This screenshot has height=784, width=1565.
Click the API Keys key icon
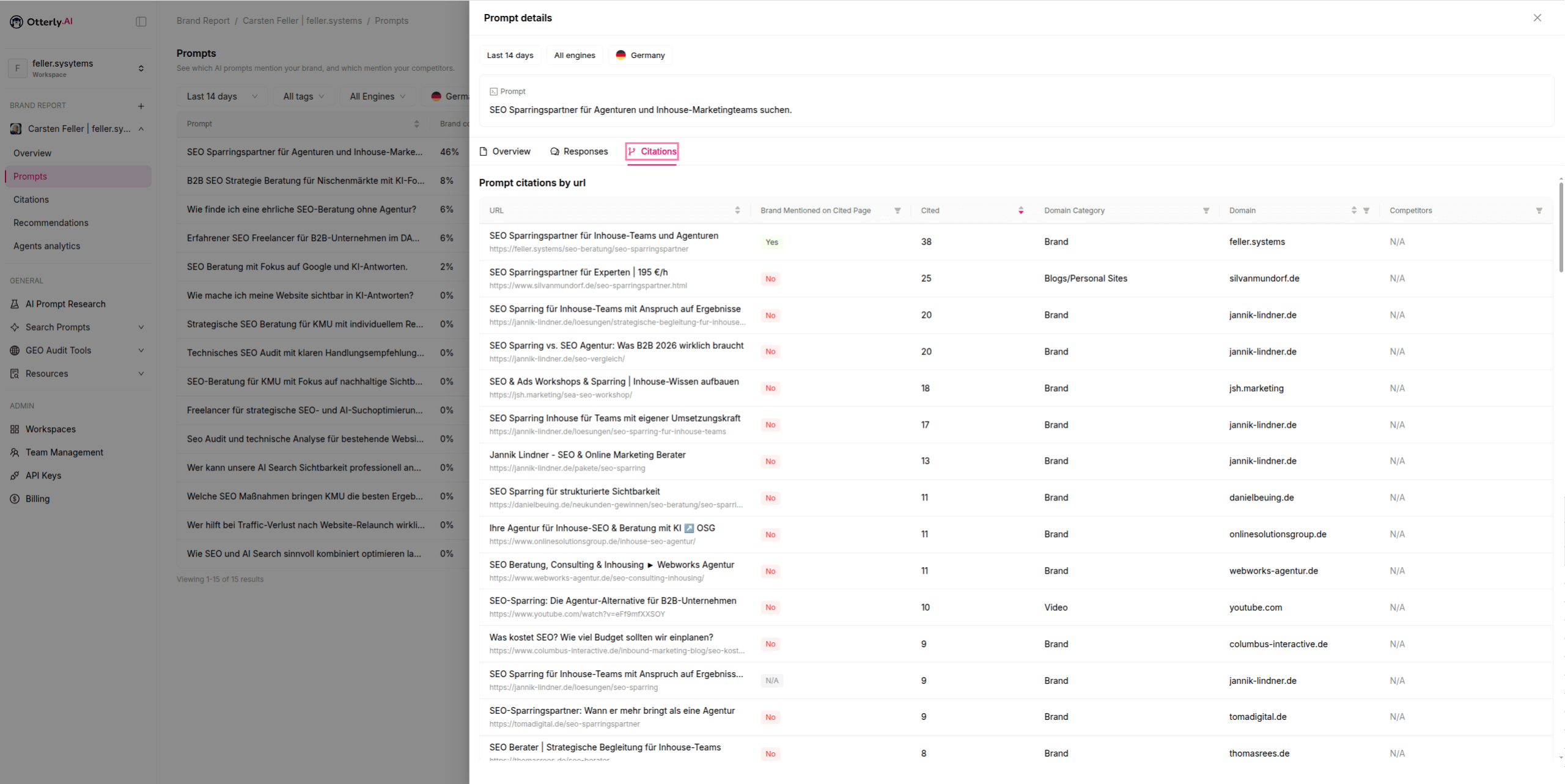pyautogui.click(x=15, y=476)
